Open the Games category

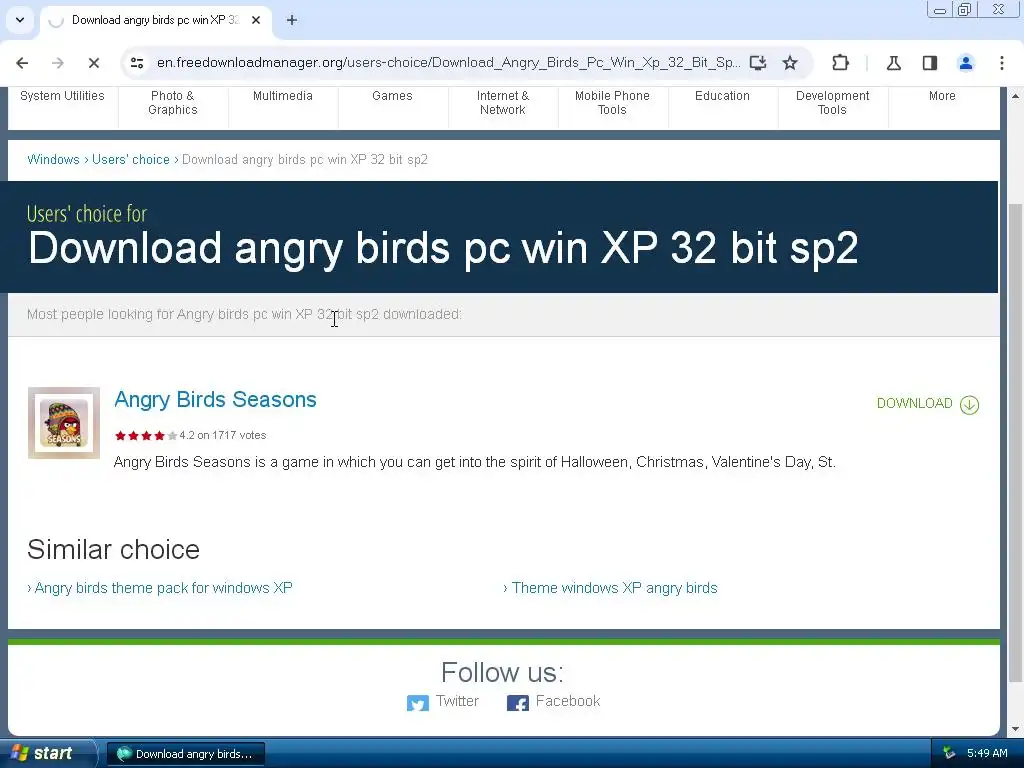click(392, 96)
